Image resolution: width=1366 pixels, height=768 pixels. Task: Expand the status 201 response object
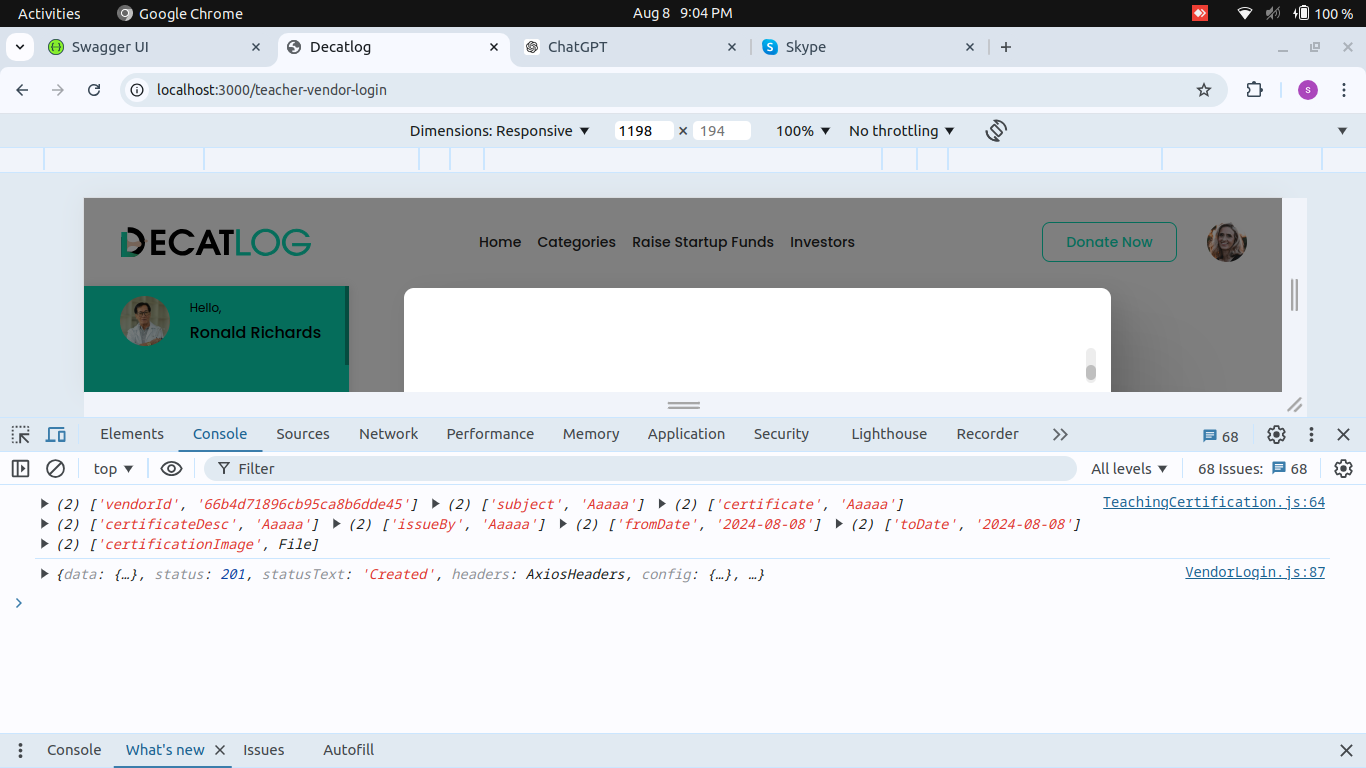(x=44, y=574)
